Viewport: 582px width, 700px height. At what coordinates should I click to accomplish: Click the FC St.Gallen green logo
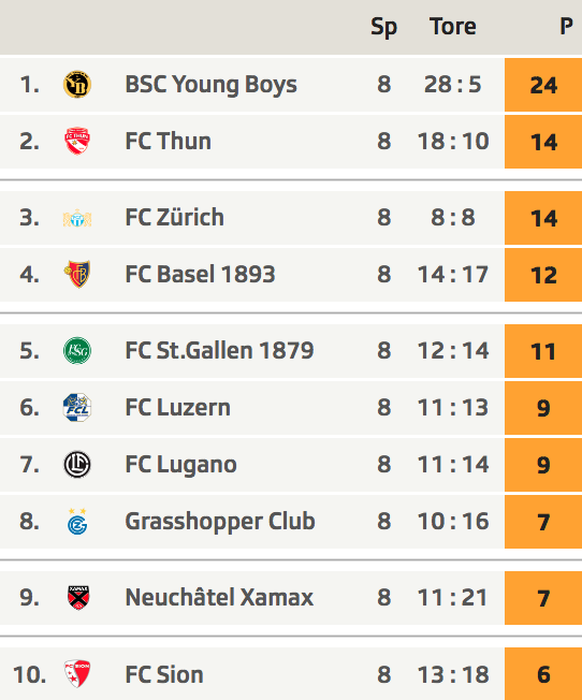tap(77, 350)
